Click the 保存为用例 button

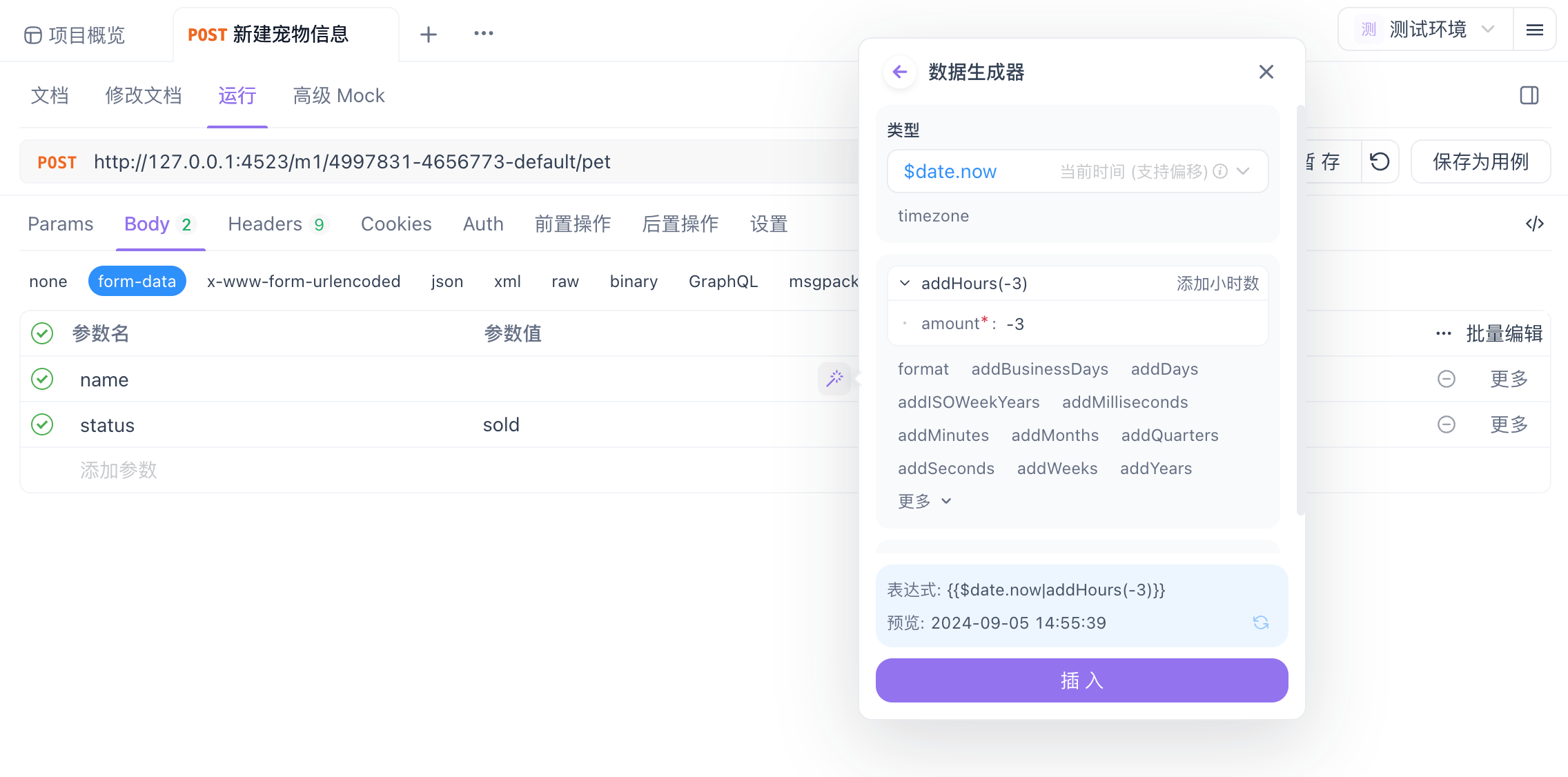[1480, 161]
